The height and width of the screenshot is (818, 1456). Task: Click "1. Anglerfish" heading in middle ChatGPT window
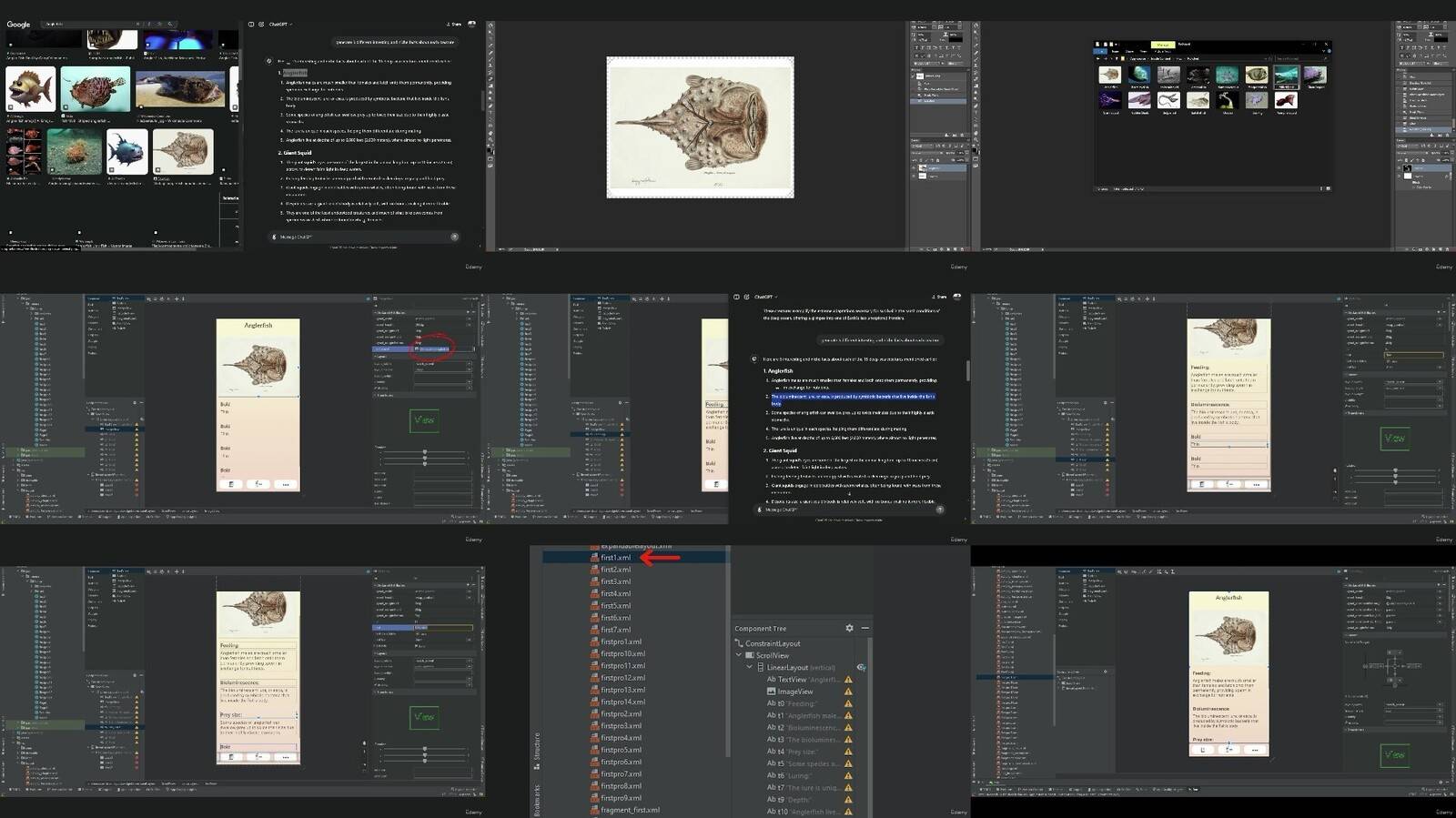[778, 371]
